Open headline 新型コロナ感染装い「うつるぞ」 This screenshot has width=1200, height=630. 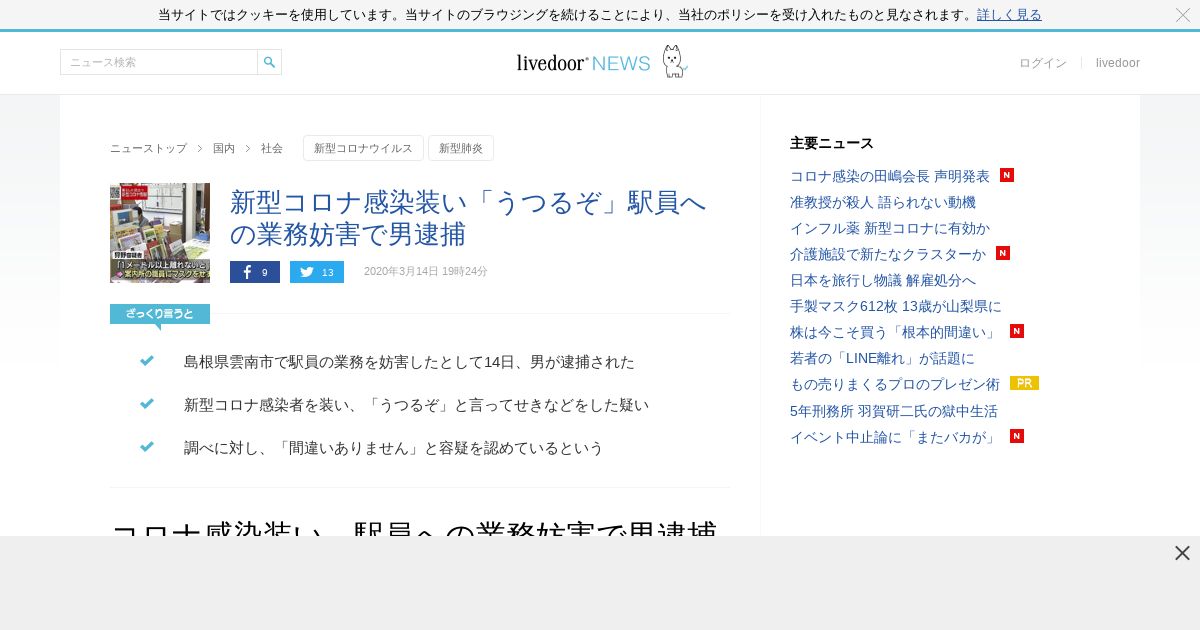(x=468, y=218)
